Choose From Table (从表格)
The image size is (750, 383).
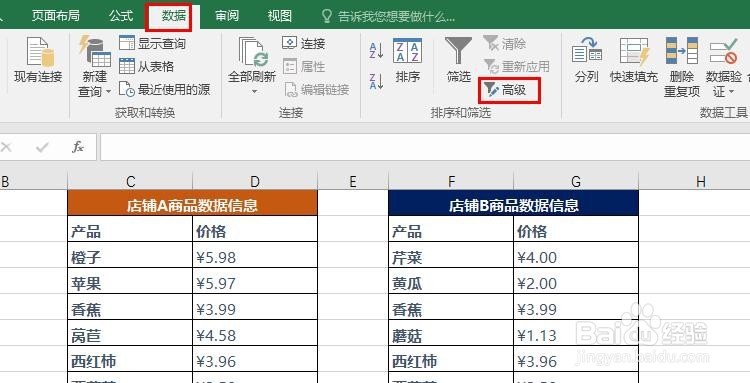point(146,66)
